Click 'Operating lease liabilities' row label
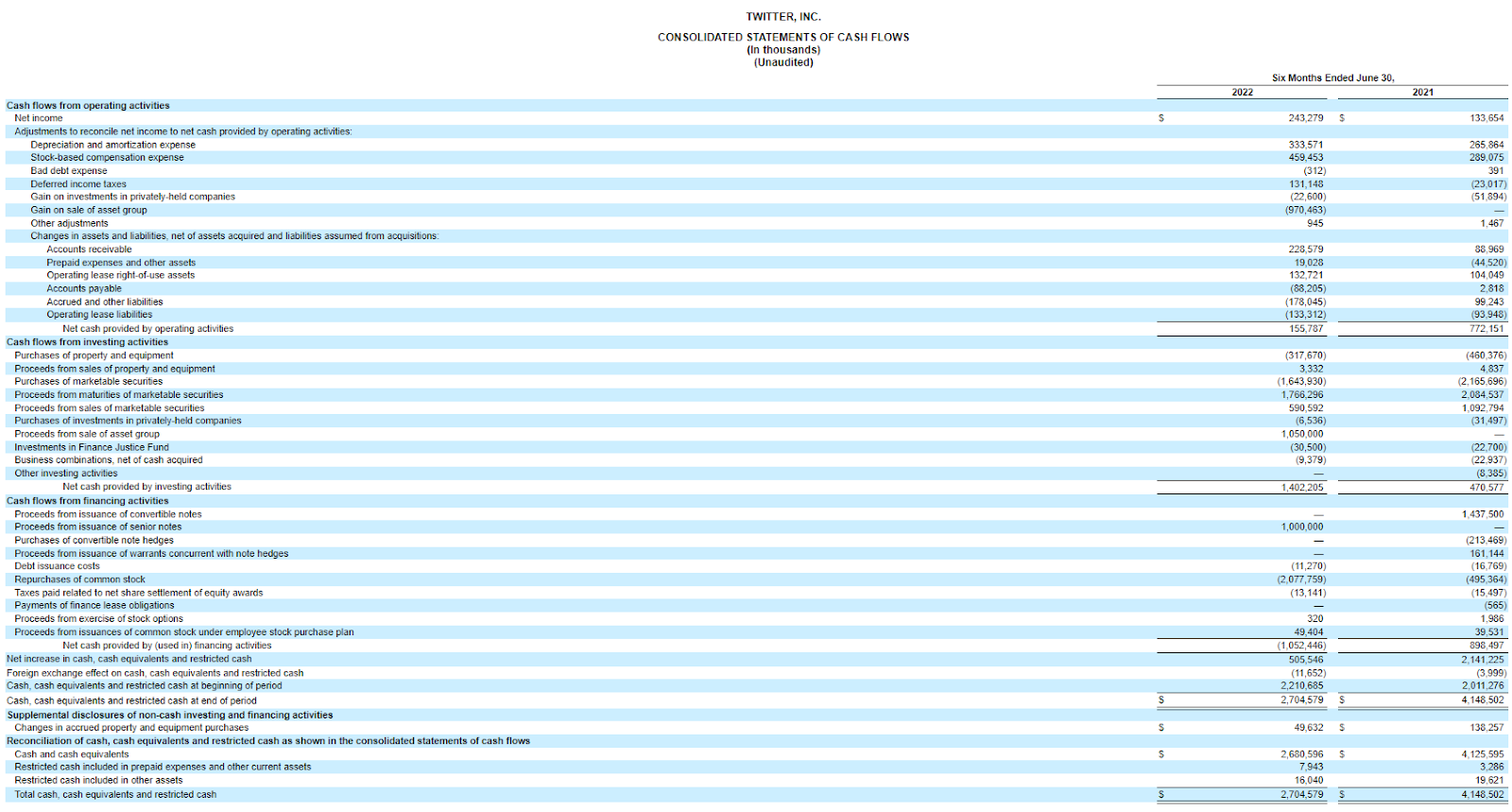The image size is (1512, 812). click(x=99, y=315)
